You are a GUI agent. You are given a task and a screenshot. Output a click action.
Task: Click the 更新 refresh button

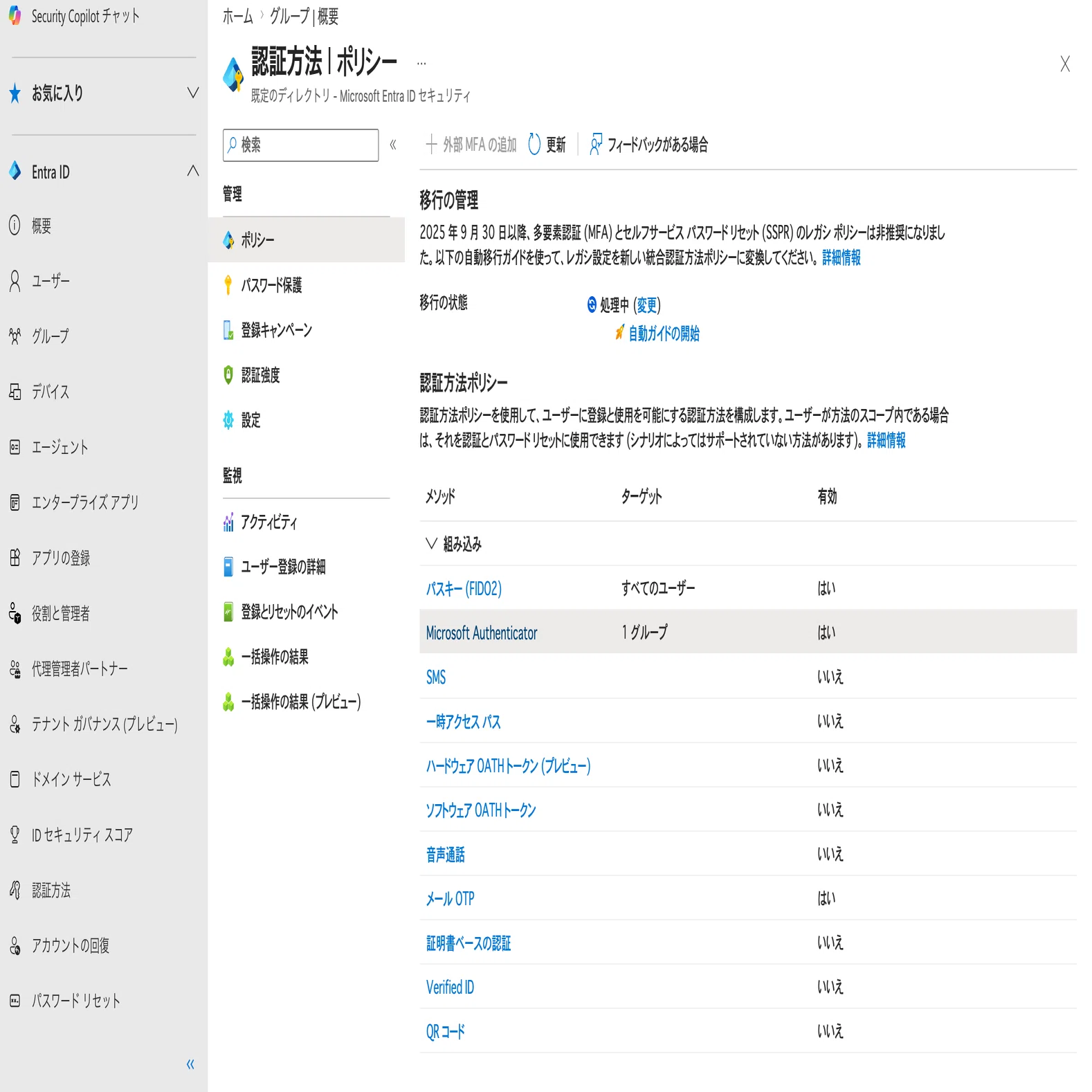[547, 145]
